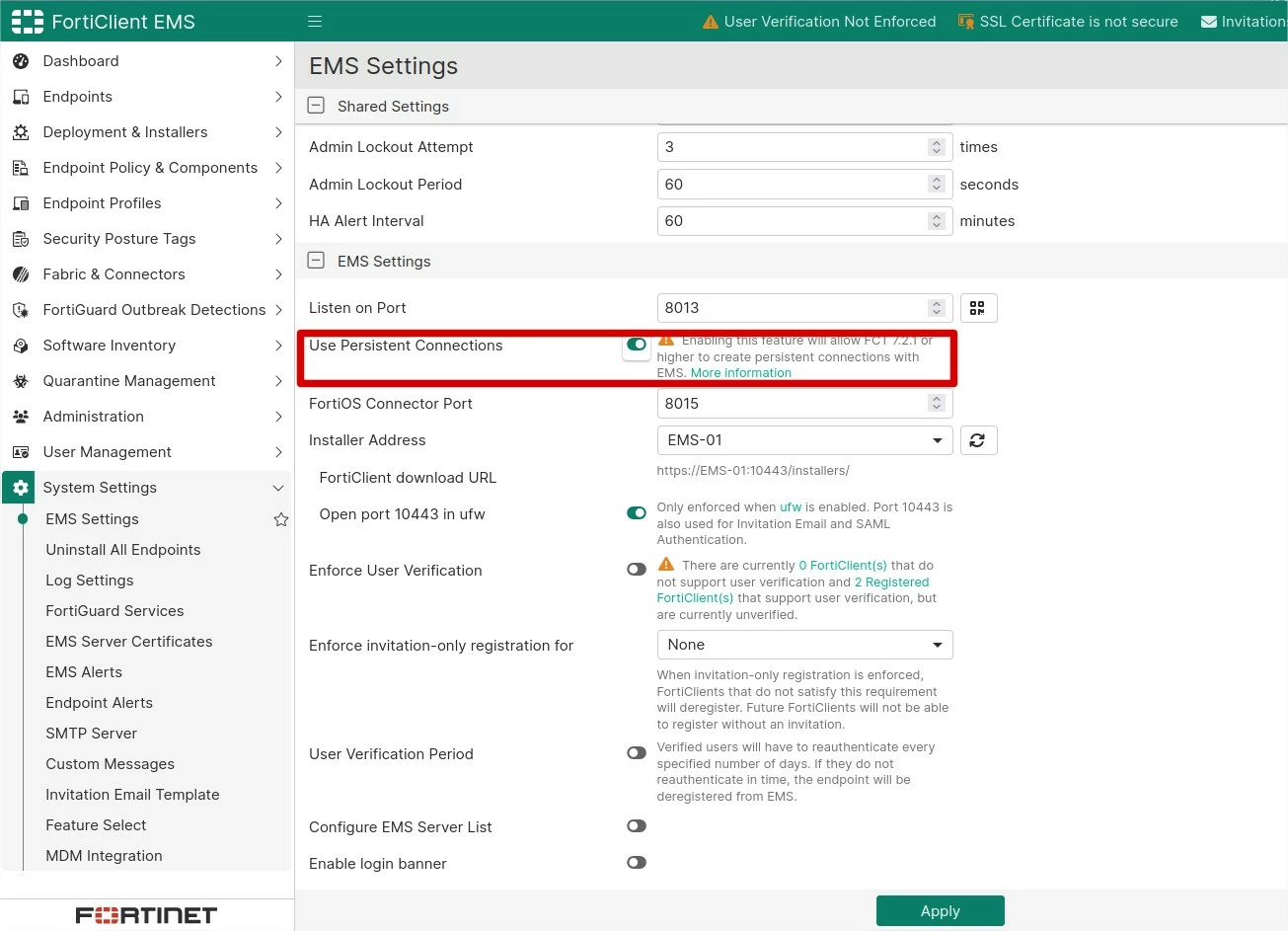
Task: Open the ufw link
Action: click(791, 507)
